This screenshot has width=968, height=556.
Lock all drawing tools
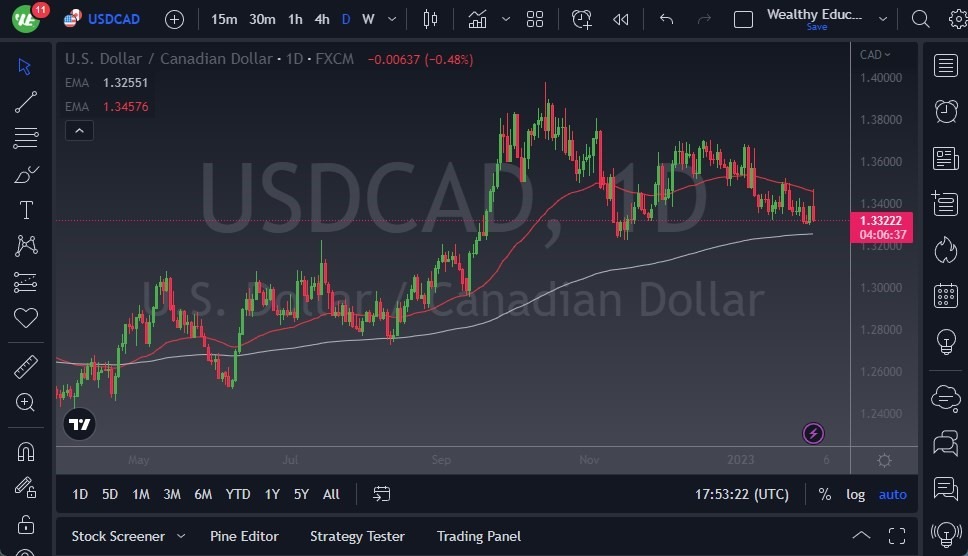[x=25, y=525]
